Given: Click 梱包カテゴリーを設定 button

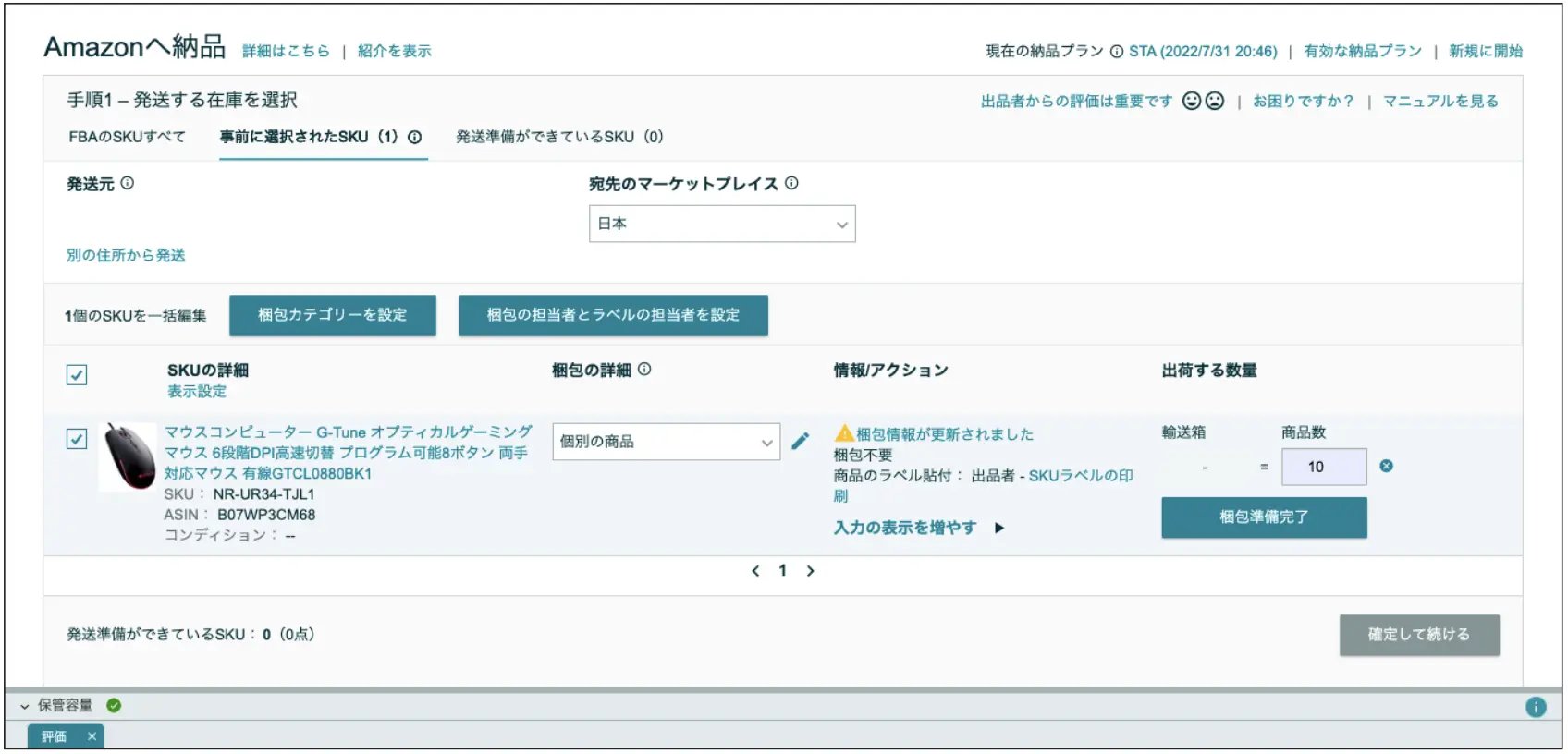Looking at the screenshot, I should [x=333, y=315].
